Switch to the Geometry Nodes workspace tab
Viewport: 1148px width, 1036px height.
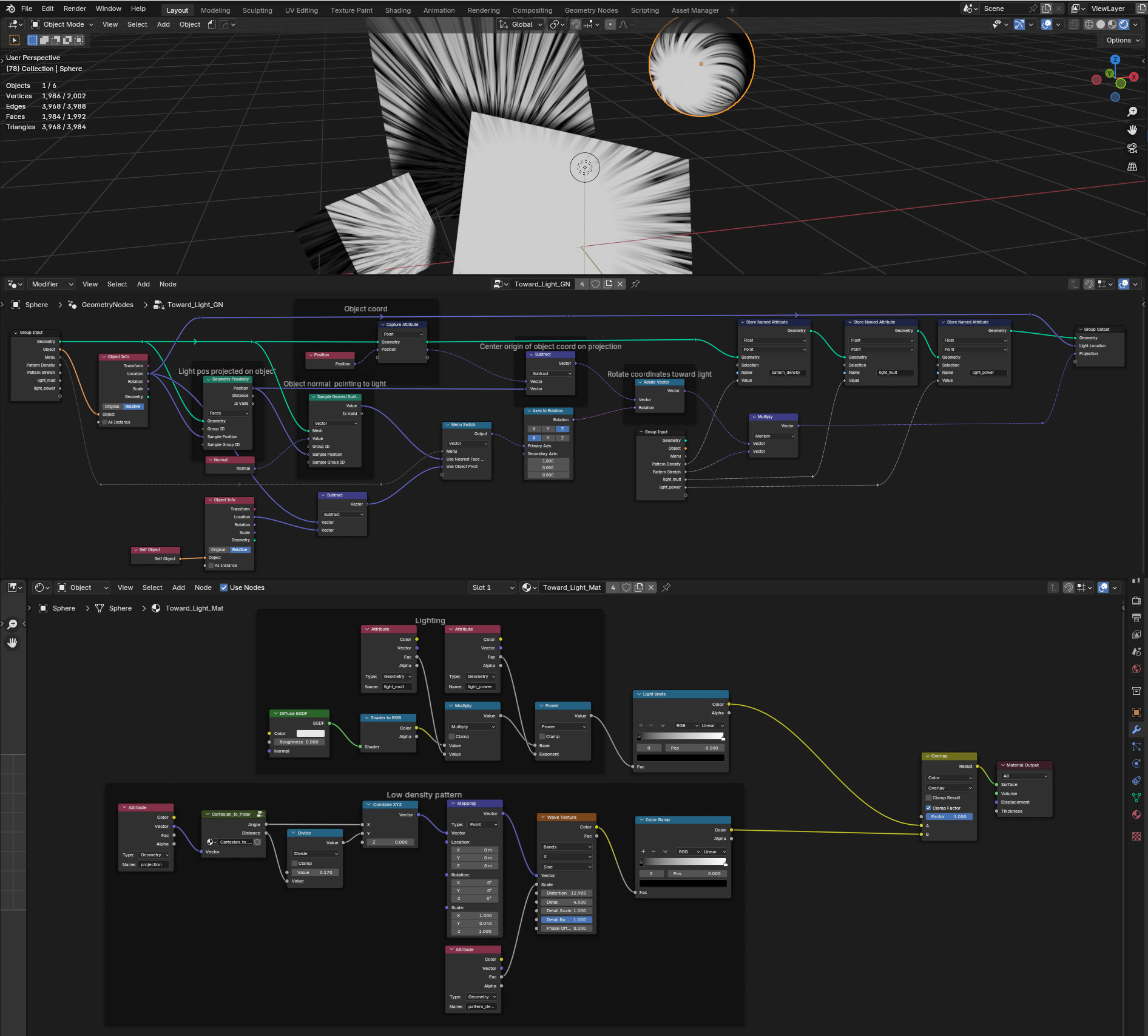pos(591,10)
